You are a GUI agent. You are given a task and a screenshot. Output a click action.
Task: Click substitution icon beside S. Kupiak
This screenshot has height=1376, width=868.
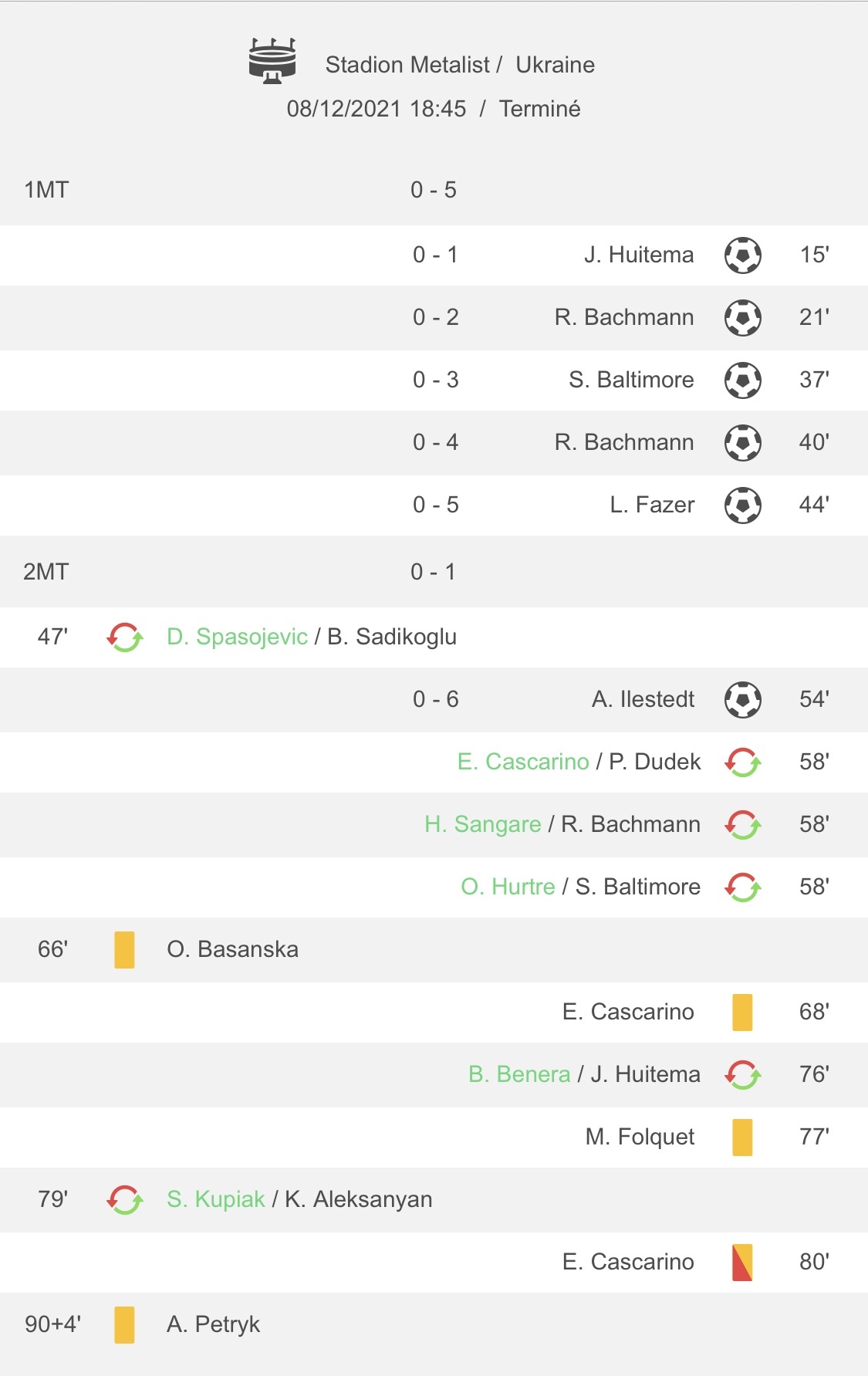[x=124, y=1199]
